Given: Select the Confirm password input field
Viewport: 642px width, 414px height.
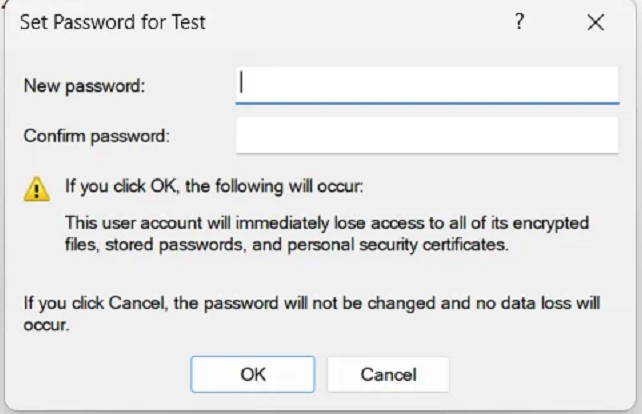Looking at the screenshot, I should pyautogui.click(x=427, y=136).
